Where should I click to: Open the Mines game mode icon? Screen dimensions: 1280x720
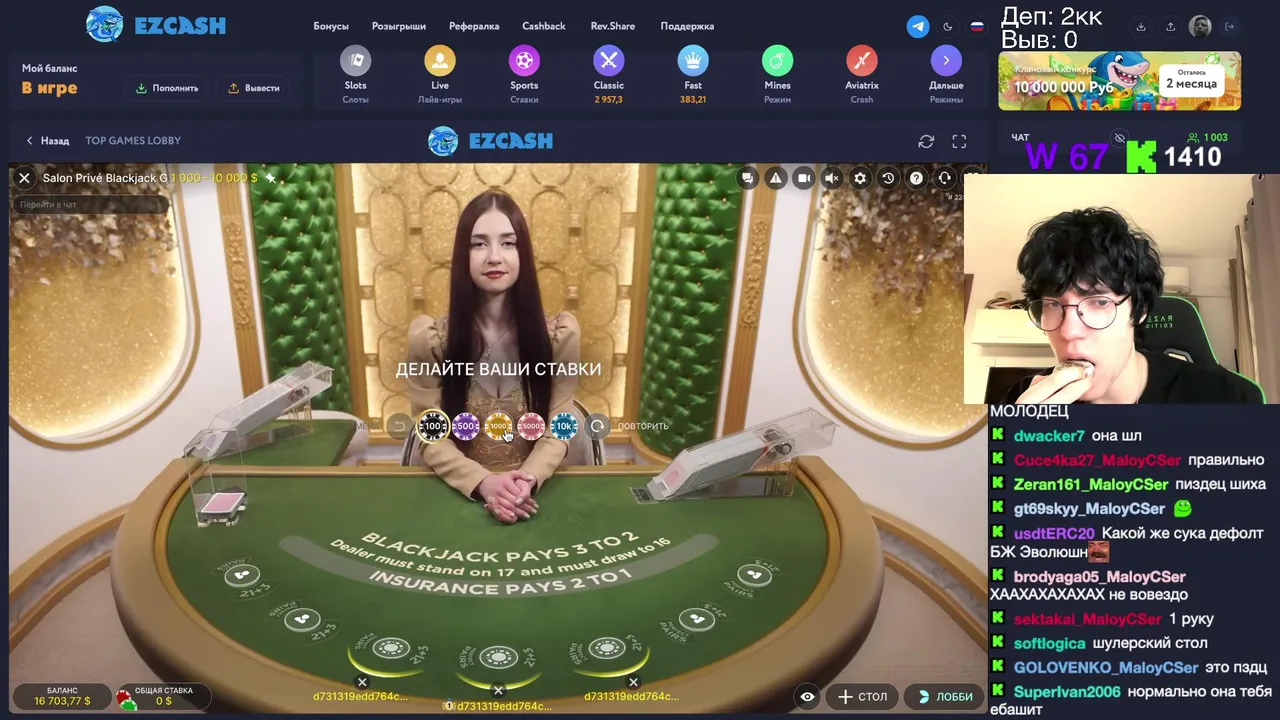pyautogui.click(x=777, y=61)
